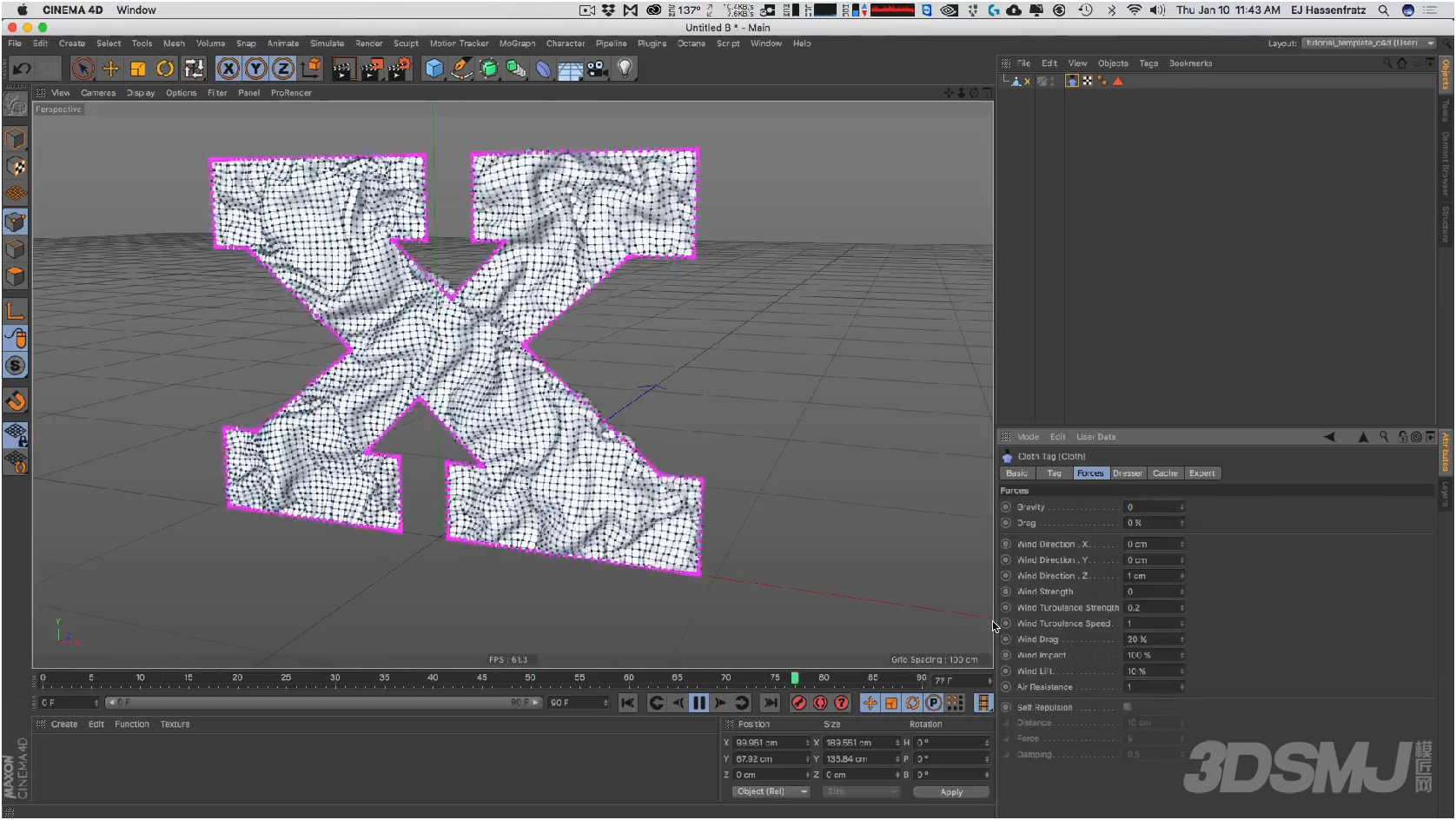
Task: Click the Size Y field stepper
Action: pyautogui.click(x=897, y=759)
